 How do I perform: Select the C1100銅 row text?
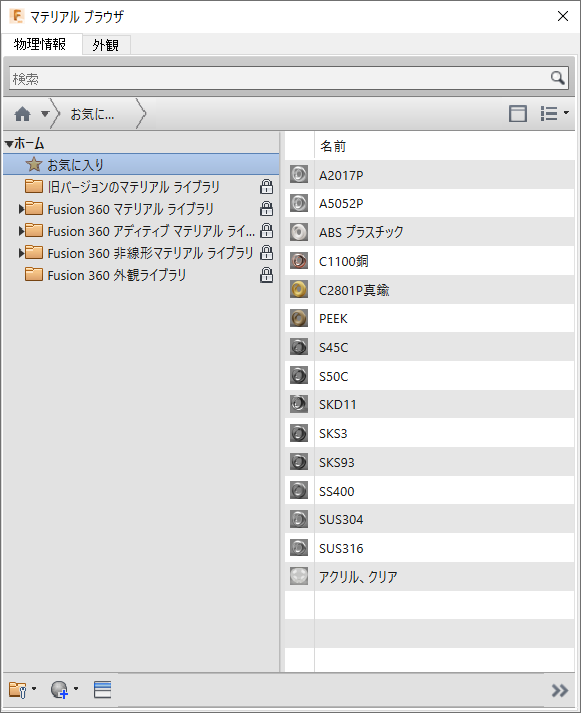343,261
